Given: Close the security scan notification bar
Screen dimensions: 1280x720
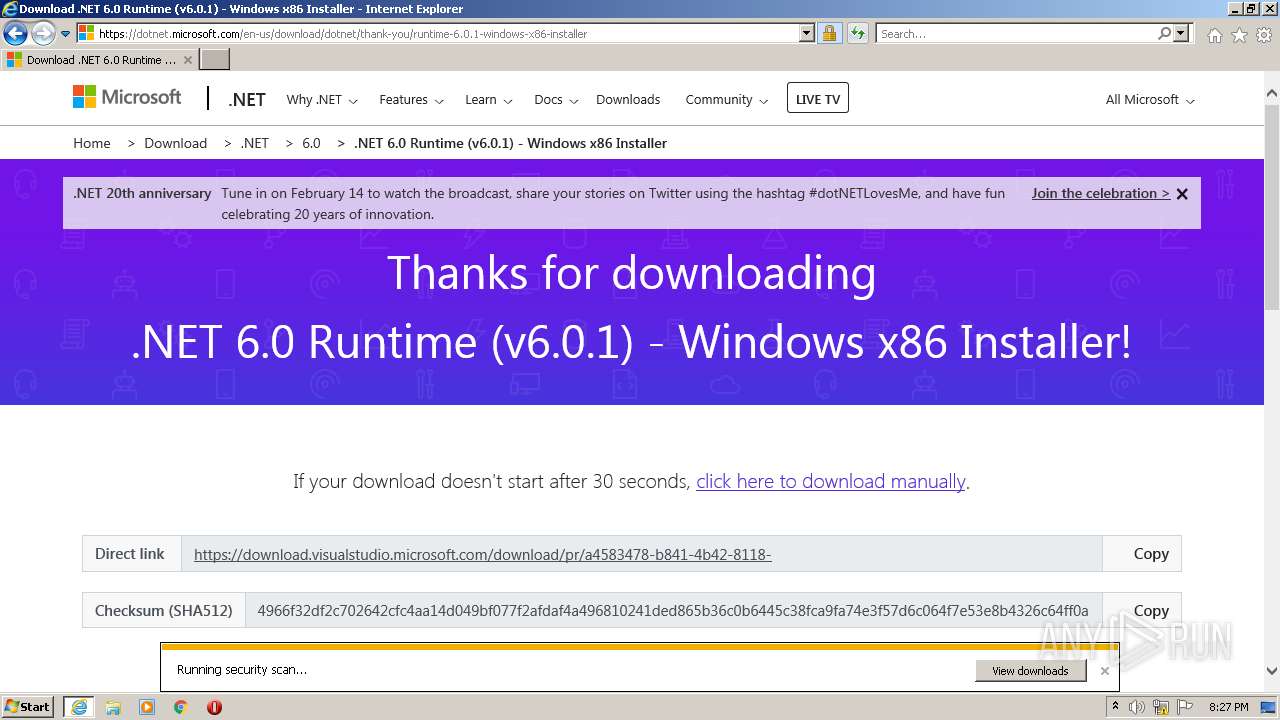Looking at the screenshot, I should (1104, 671).
